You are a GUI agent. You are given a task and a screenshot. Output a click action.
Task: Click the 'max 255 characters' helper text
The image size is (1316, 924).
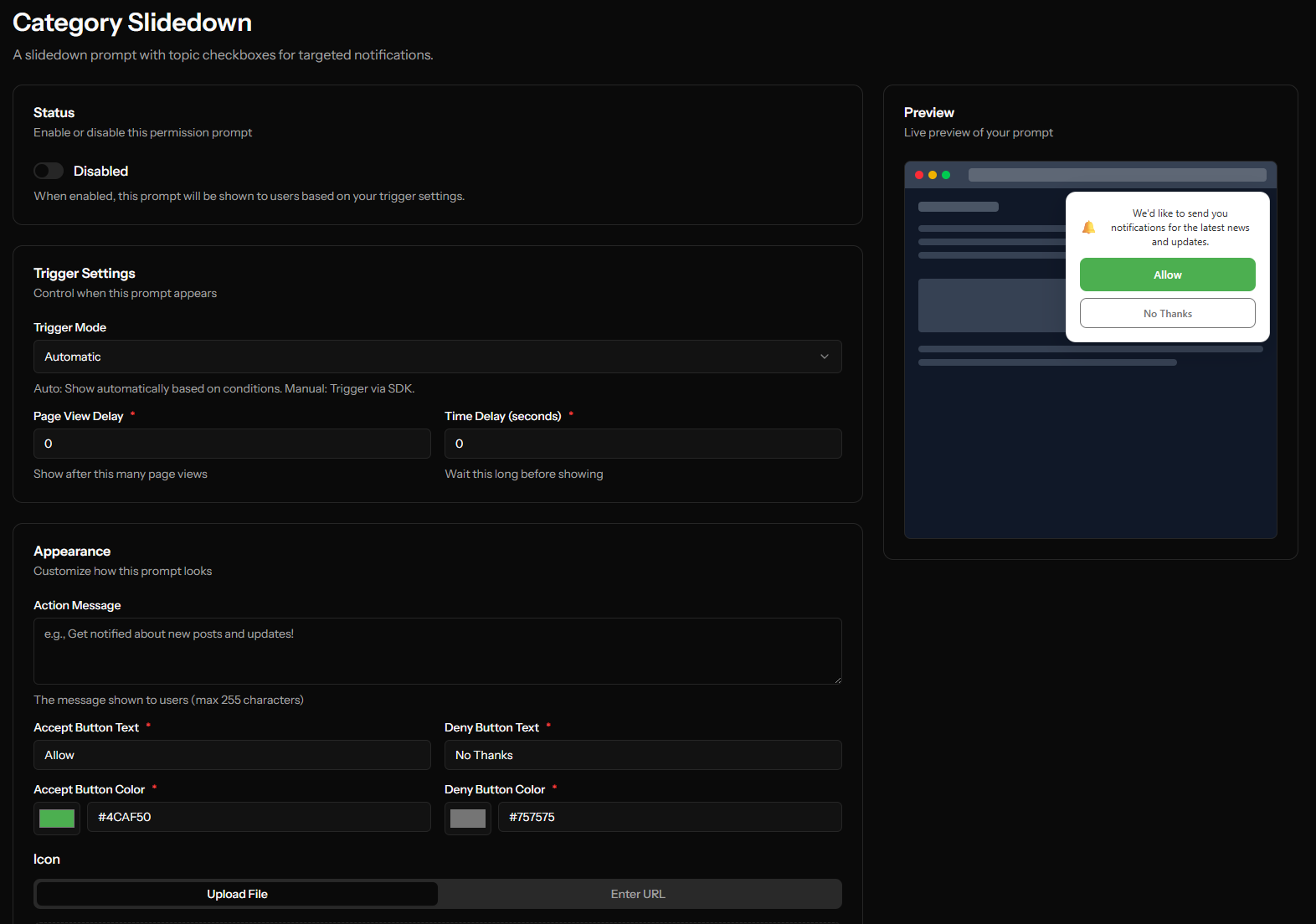click(x=247, y=700)
